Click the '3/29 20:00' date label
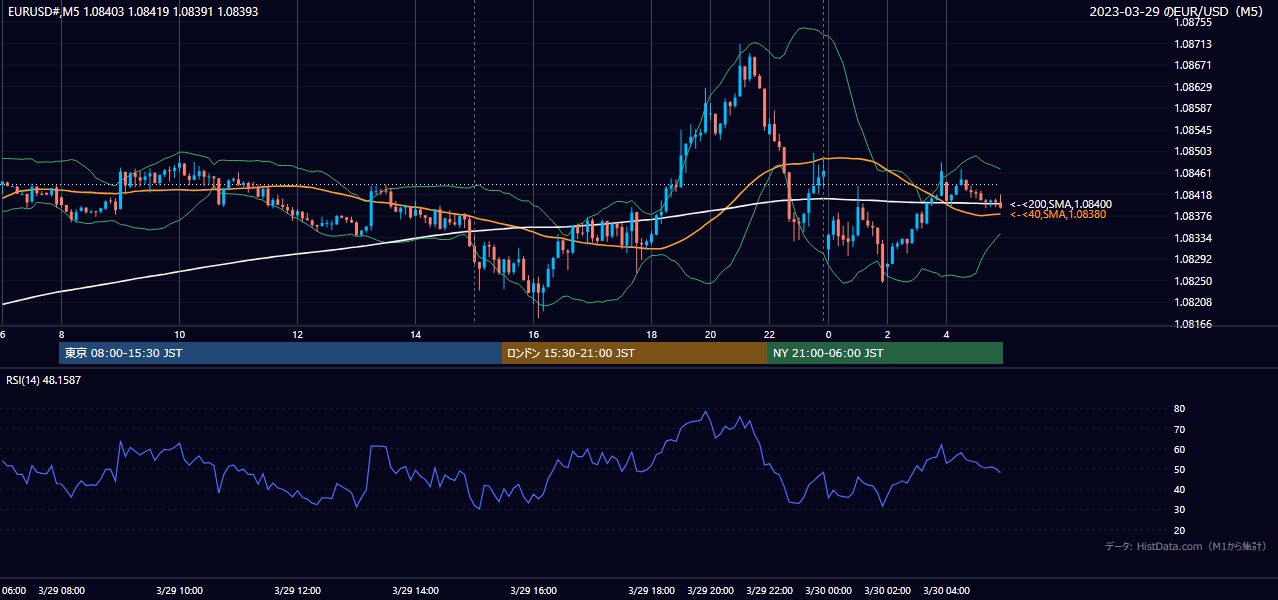The width and height of the screenshot is (1278, 600). [710, 591]
